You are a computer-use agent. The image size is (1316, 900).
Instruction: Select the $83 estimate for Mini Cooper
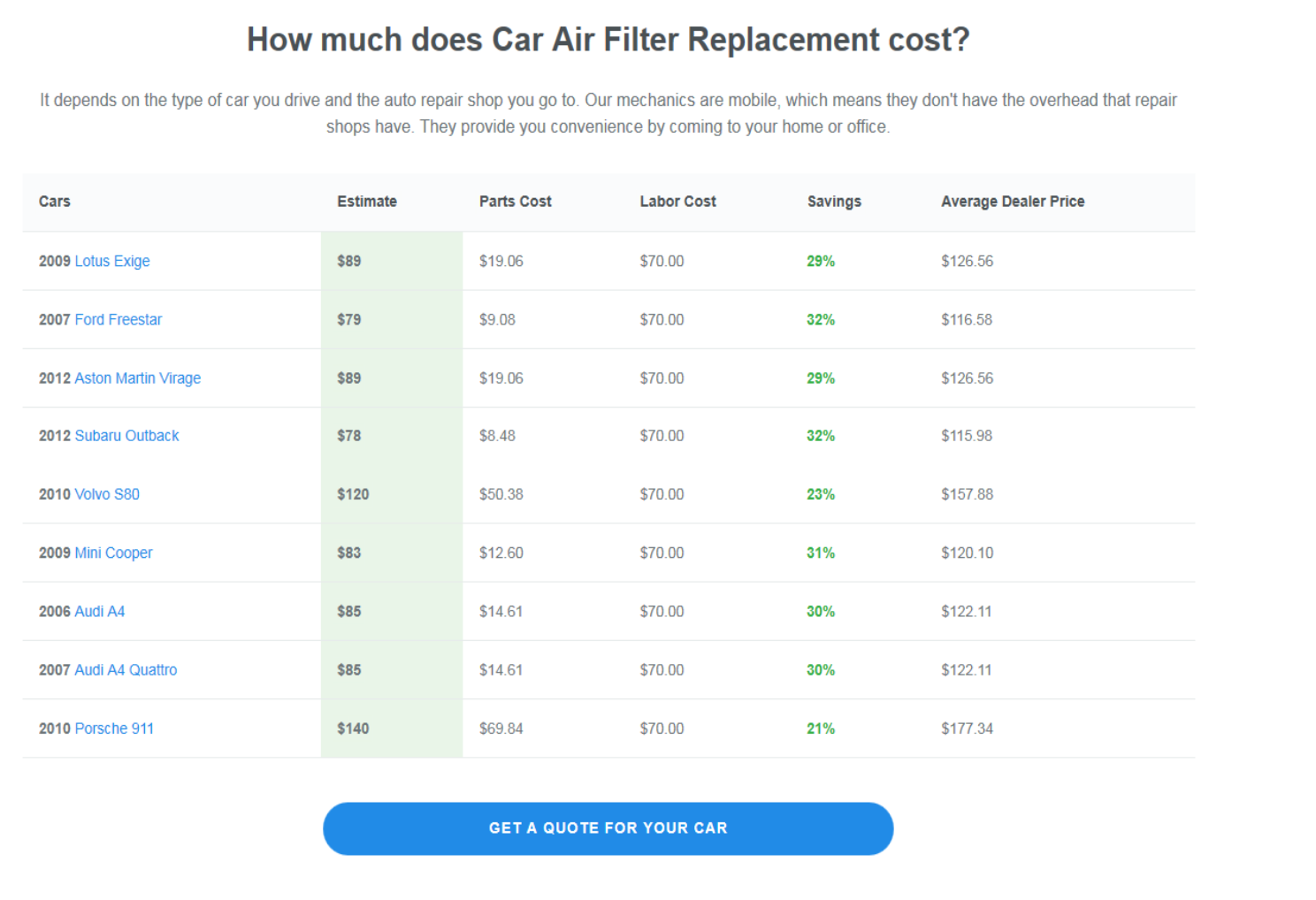pyautogui.click(x=349, y=553)
